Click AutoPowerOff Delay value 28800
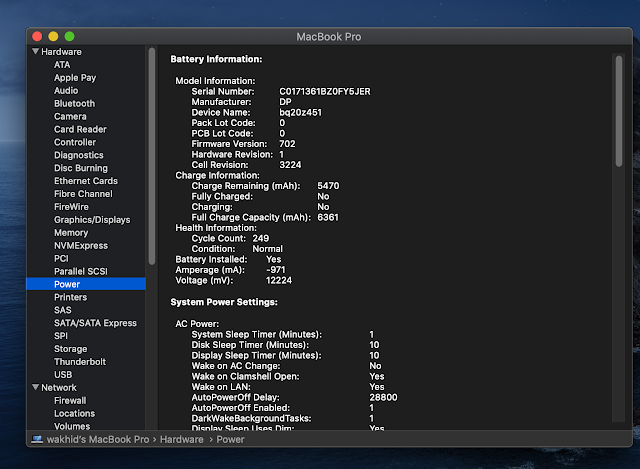Viewport: 640px width, 469px height. (383, 398)
